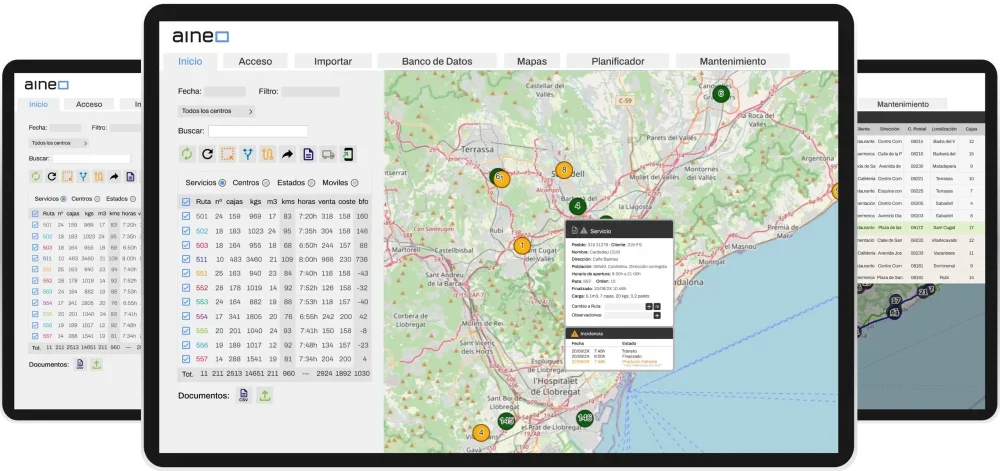
Task: Click the orange winding route icon in center tablet
Action: point(267,154)
